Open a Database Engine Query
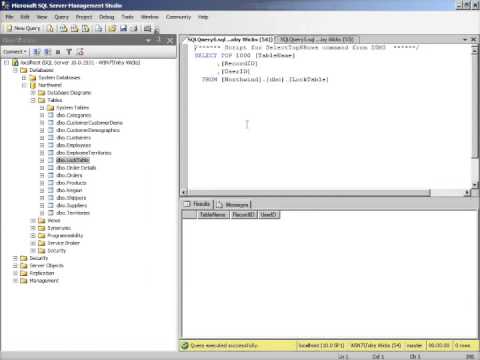480x360 pixels. 51,28
